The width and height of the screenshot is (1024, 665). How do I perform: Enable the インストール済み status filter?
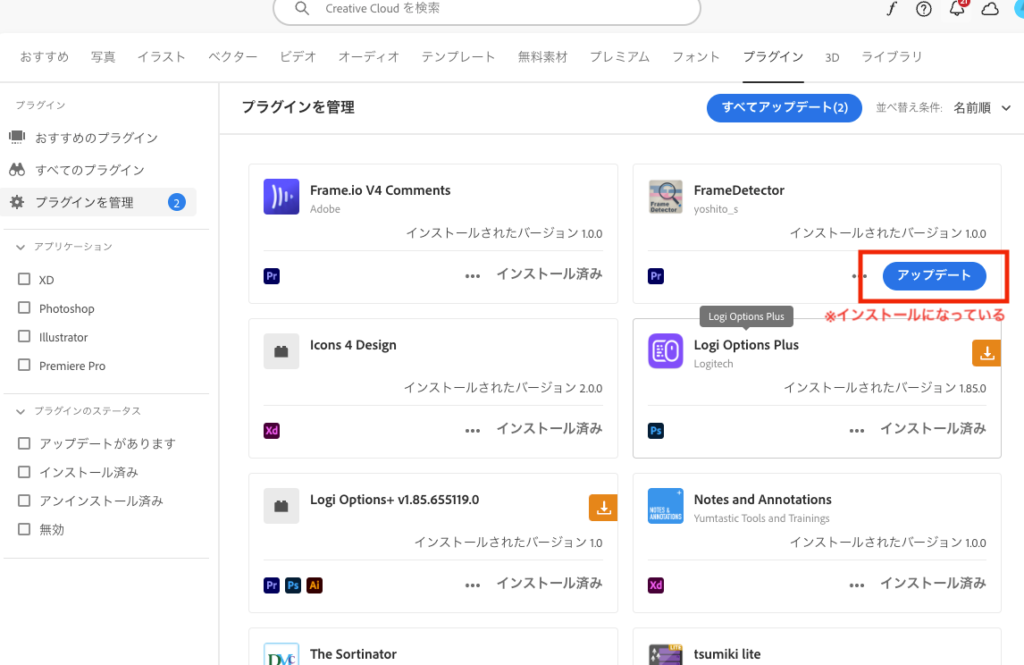[x=24, y=472]
